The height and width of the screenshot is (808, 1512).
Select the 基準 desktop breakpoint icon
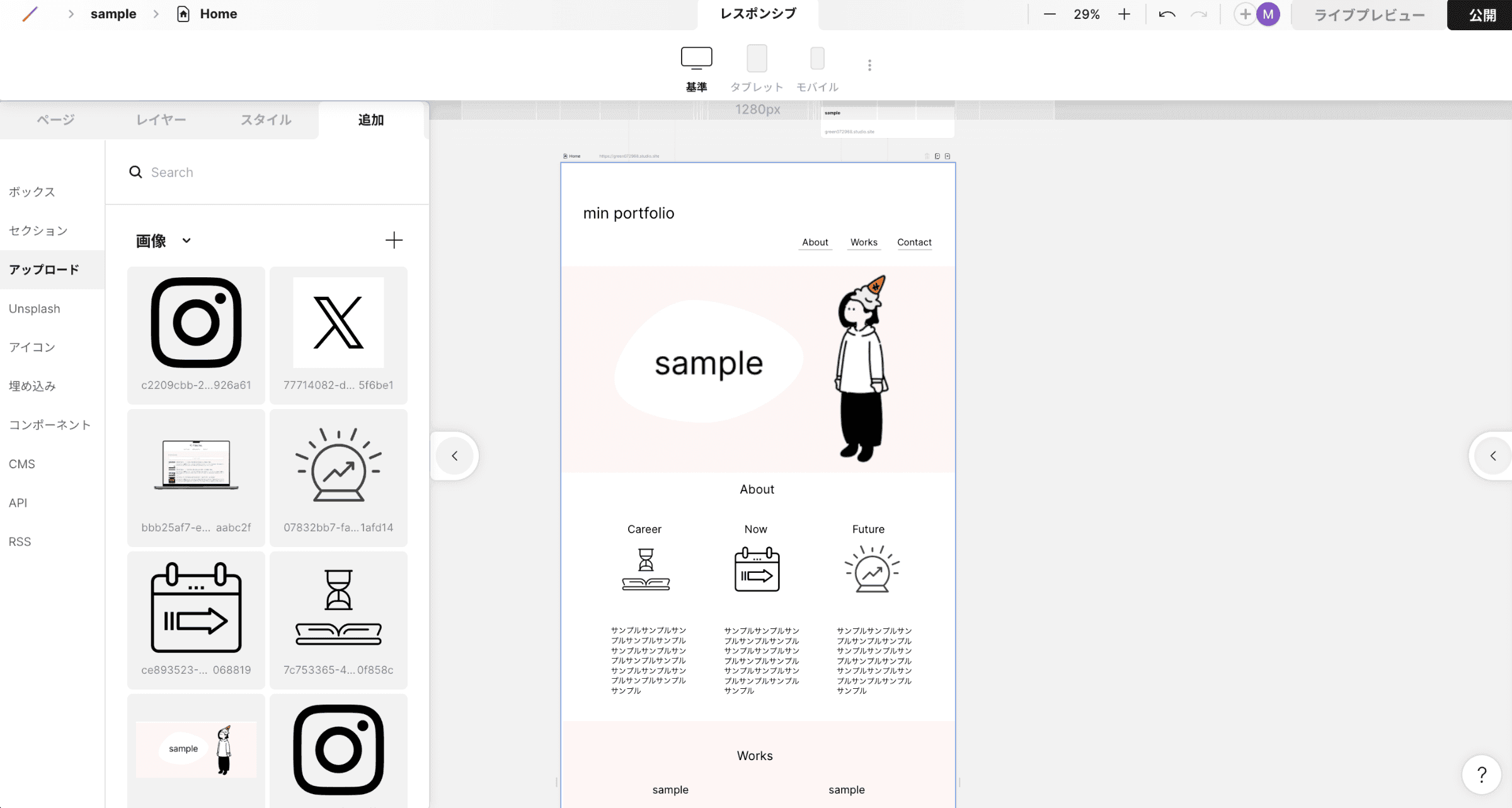696,59
